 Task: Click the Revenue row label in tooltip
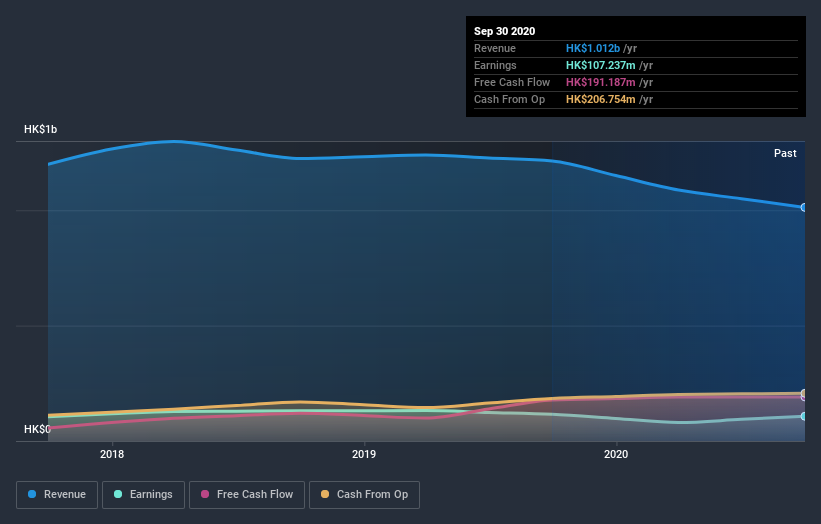(x=495, y=48)
